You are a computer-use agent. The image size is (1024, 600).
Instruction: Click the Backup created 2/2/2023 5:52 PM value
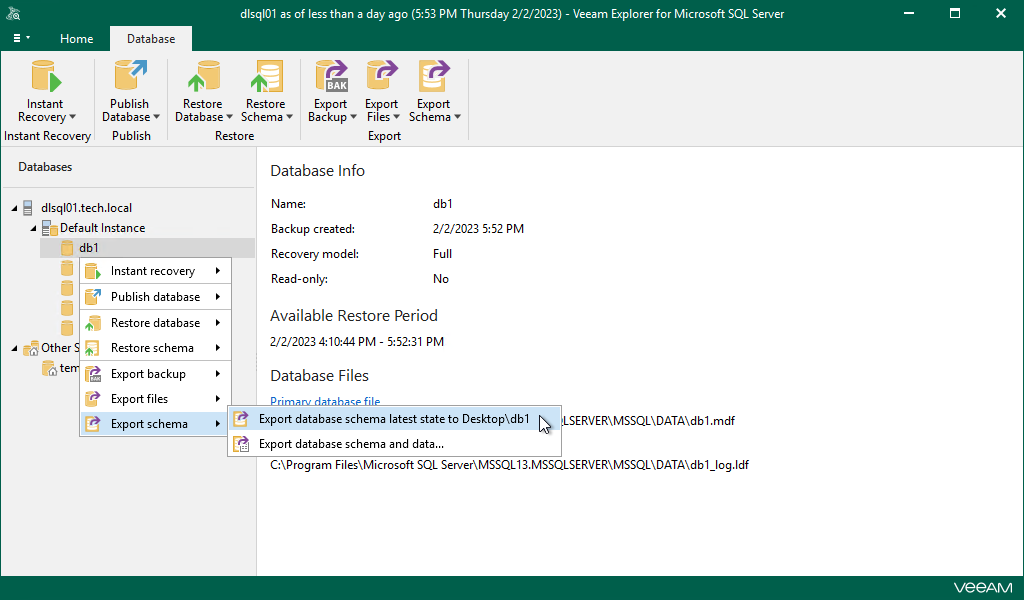pyautogui.click(x=478, y=229)
